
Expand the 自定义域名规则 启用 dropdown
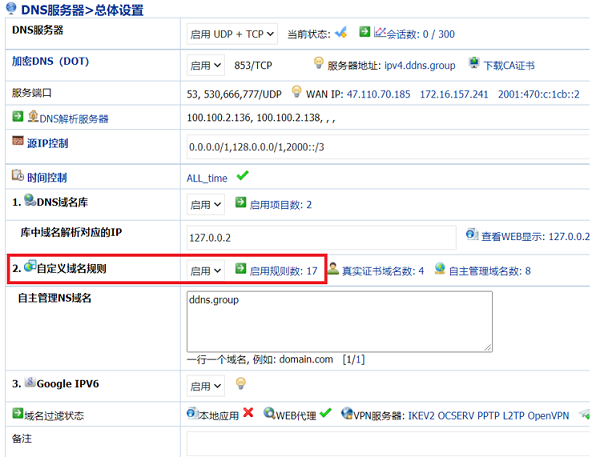click(x=205, y=270)
